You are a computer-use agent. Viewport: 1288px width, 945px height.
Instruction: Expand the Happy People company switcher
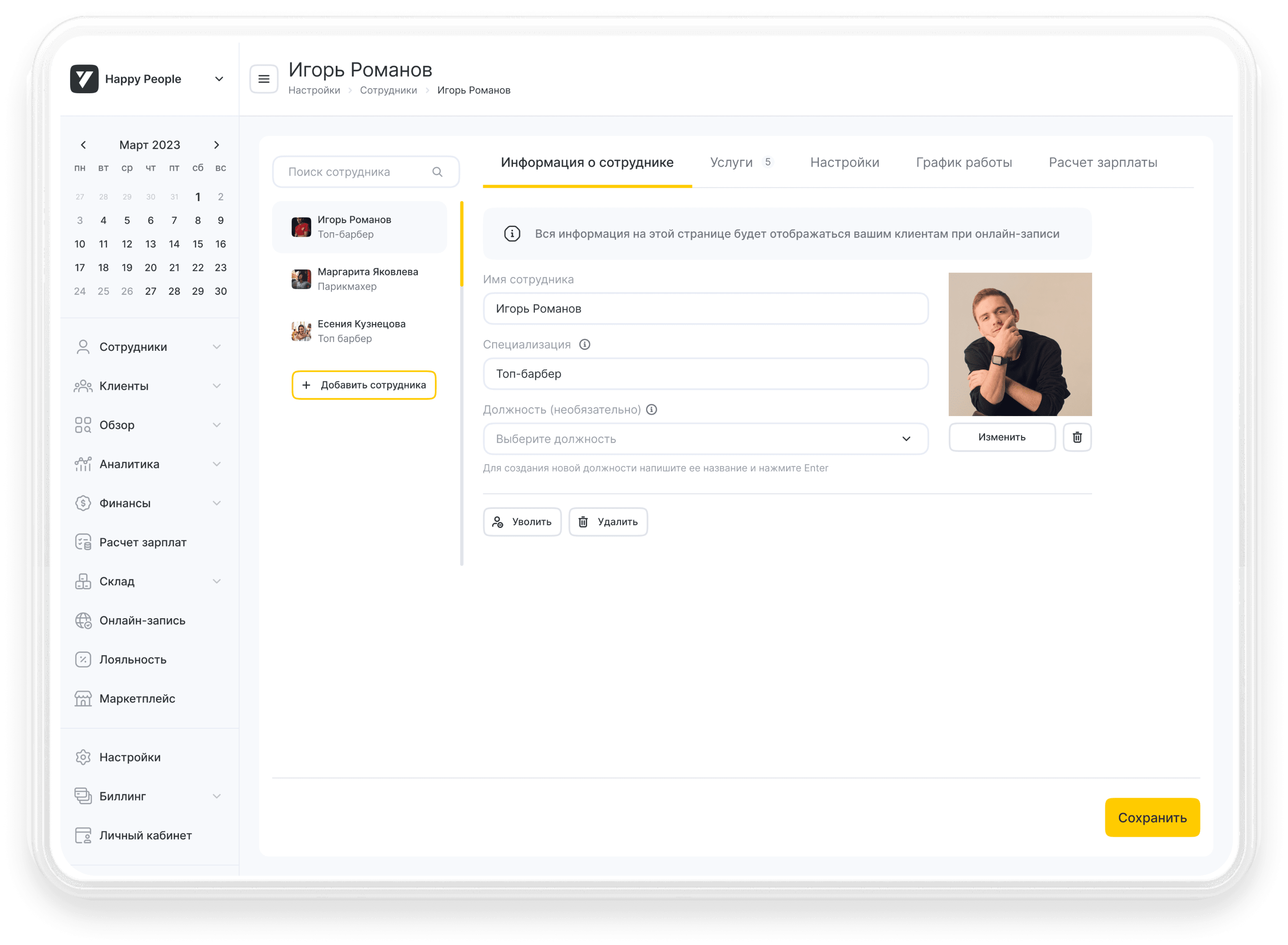pos(219,79)
